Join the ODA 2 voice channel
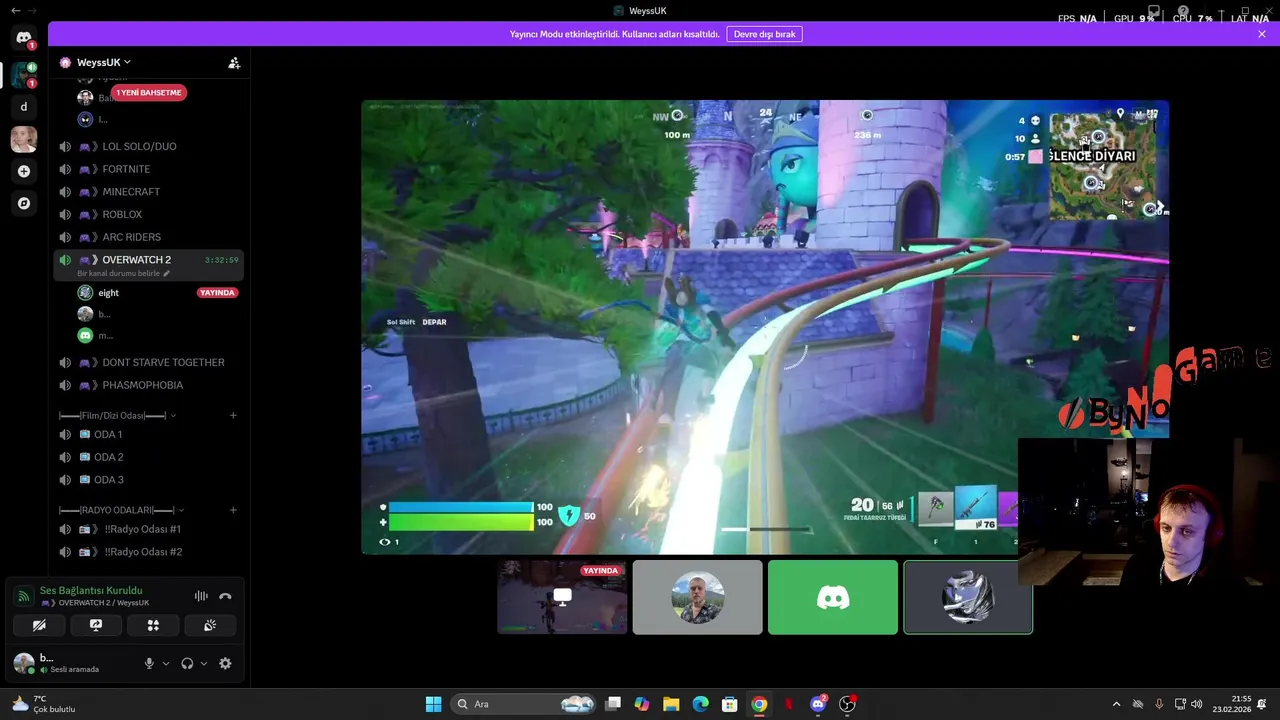1280x720 pixels. pos(148,457)
